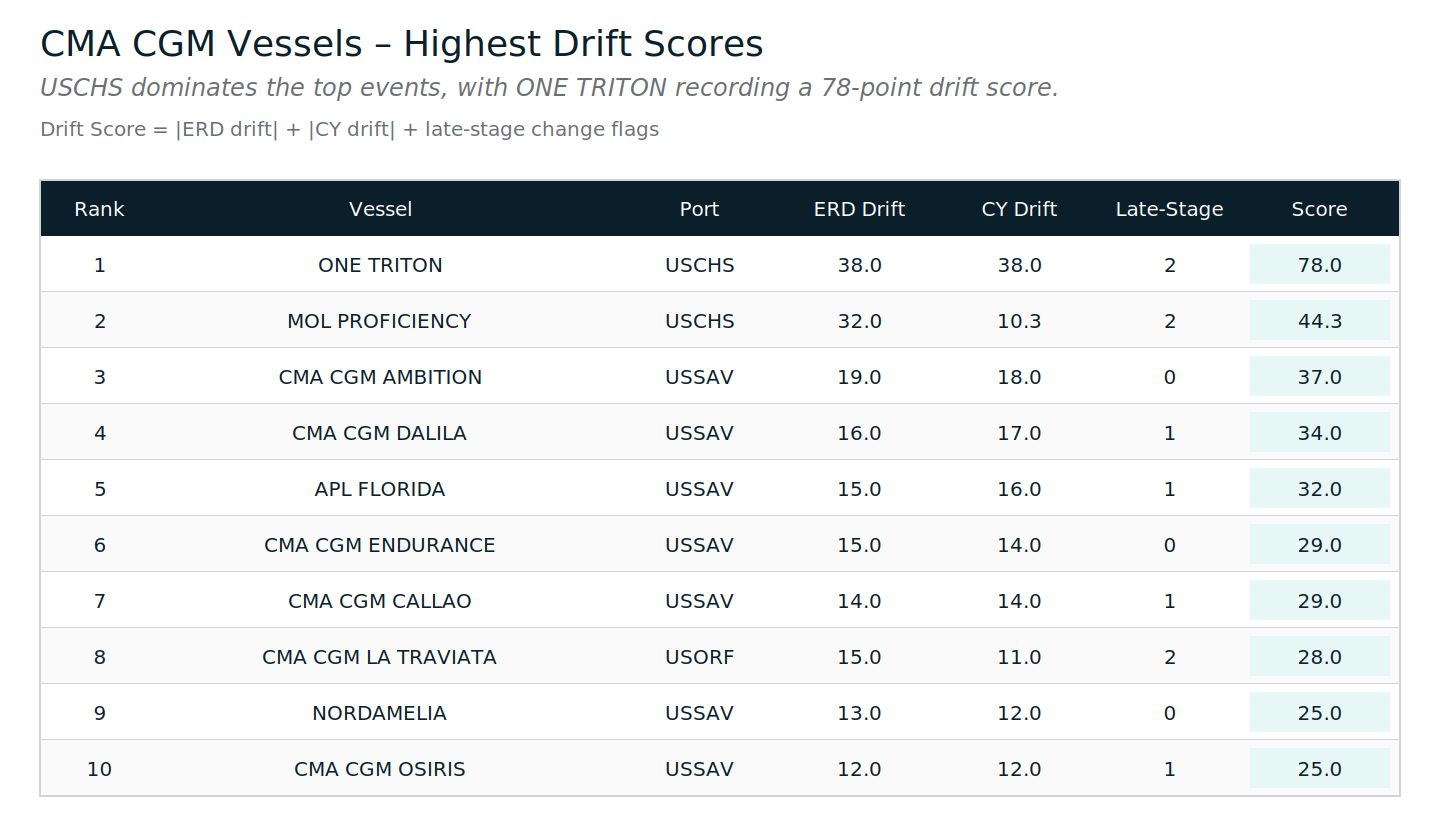Select the CMA CGM AMBITION row name
1440x840 pixels.
coord(380,377)
